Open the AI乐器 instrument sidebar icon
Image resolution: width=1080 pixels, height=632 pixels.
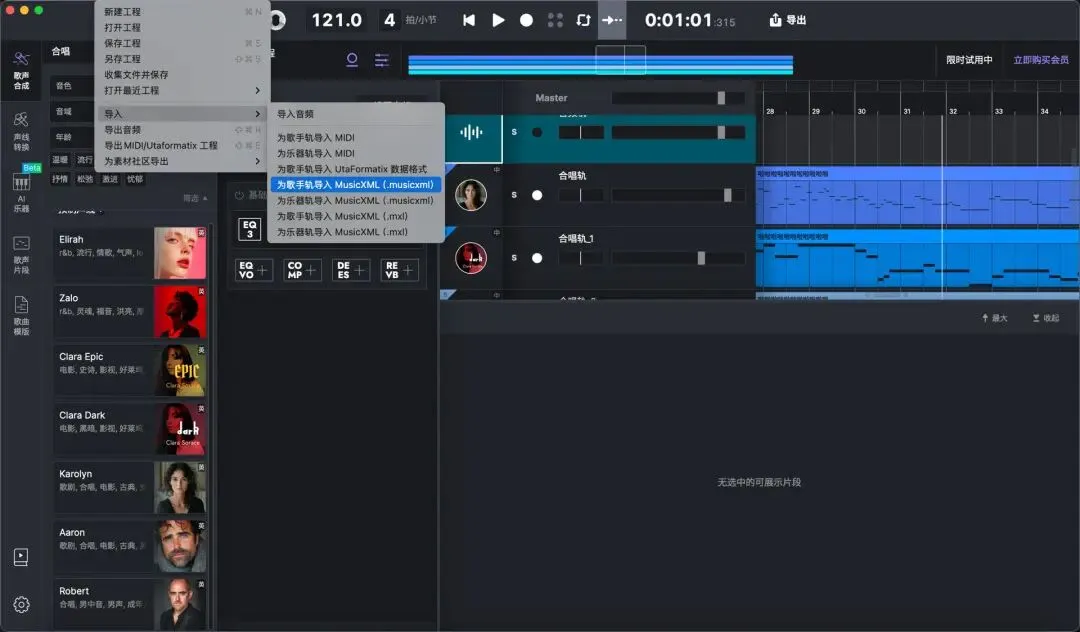point(21,193)
